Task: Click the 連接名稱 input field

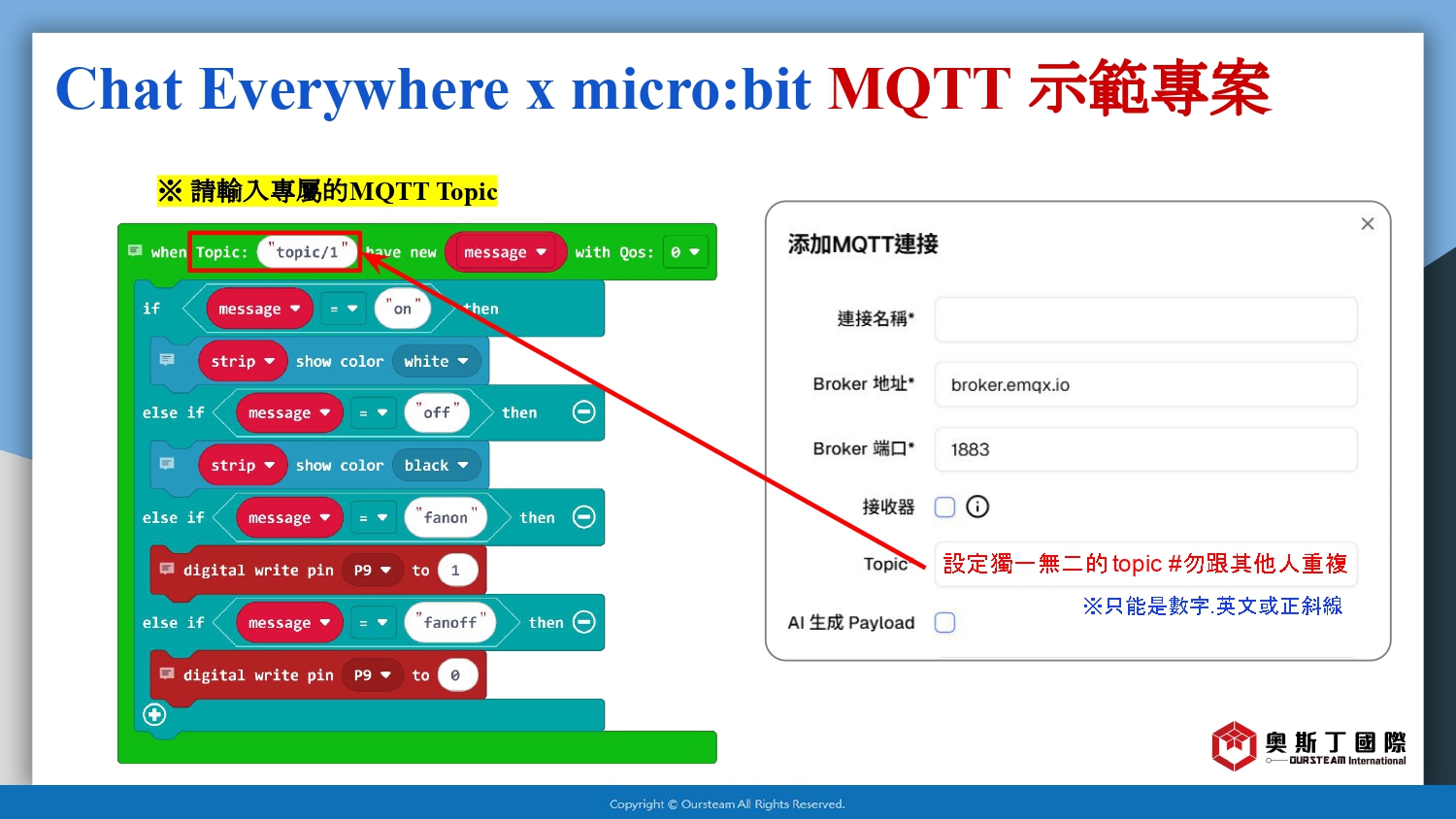Action: click(1145, 319)
